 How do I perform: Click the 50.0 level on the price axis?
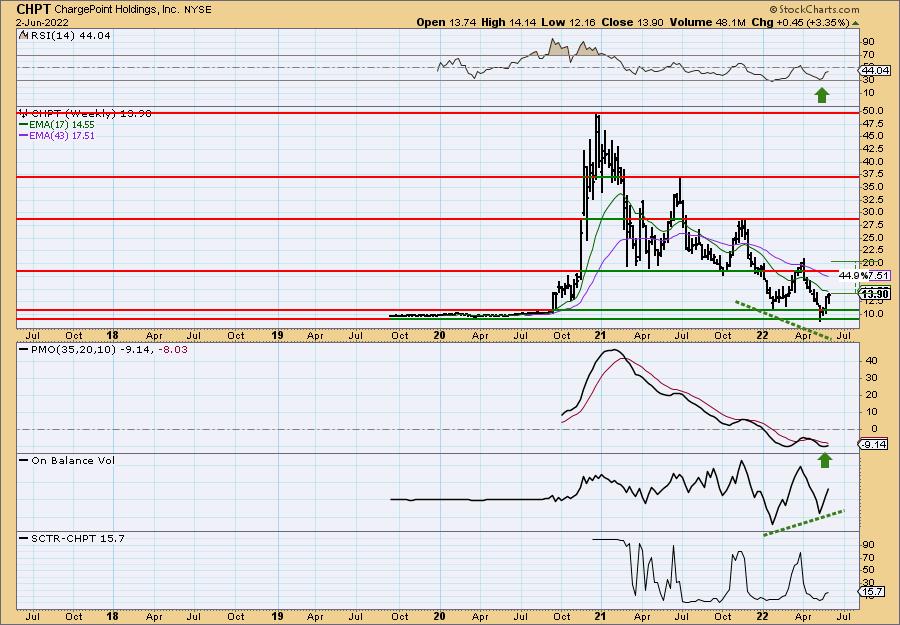(x=872, y=110)
